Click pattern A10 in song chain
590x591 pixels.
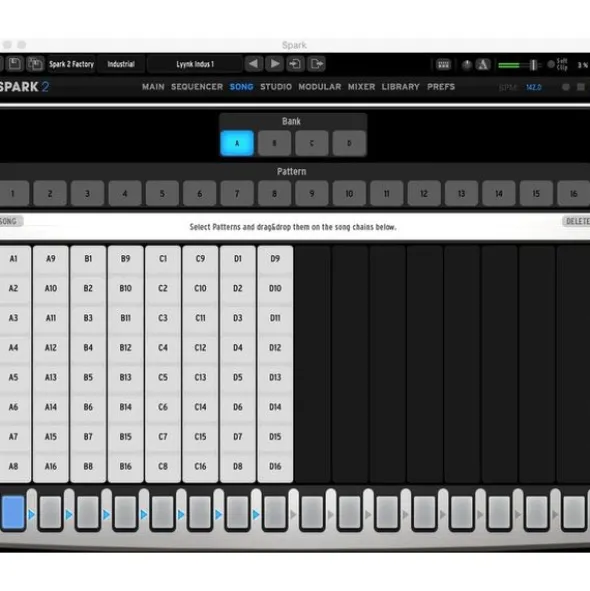coord(51,288)
